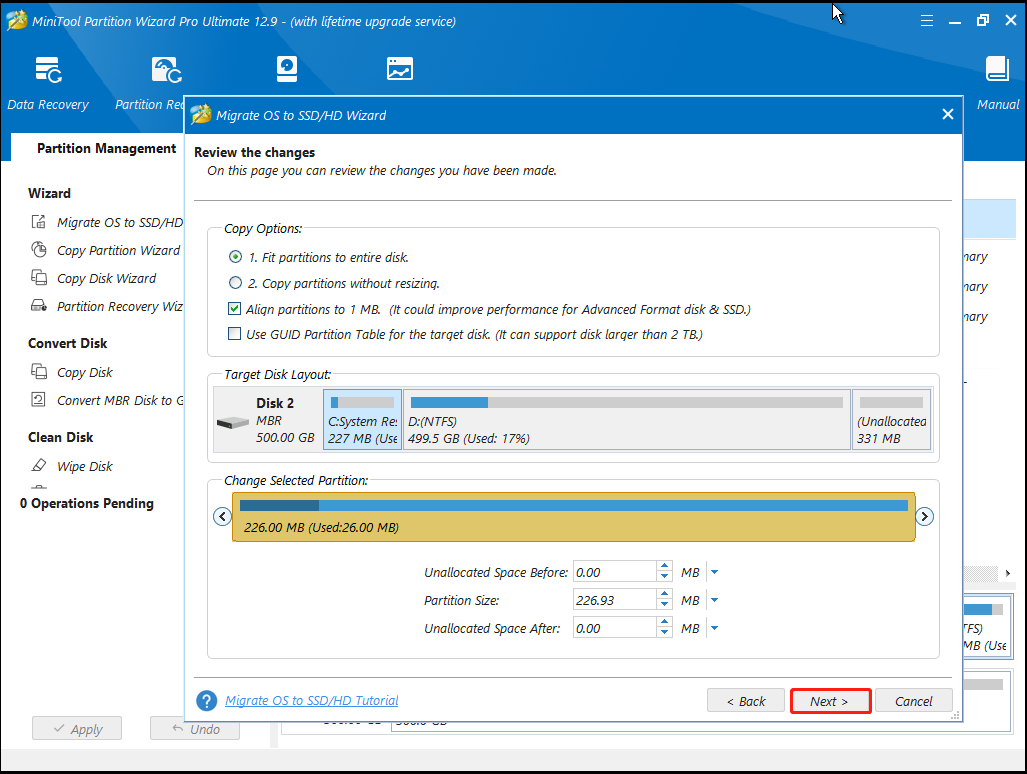Select the D:(NTFS) partition block
1027x774 pixels.
tap(627, 420)
